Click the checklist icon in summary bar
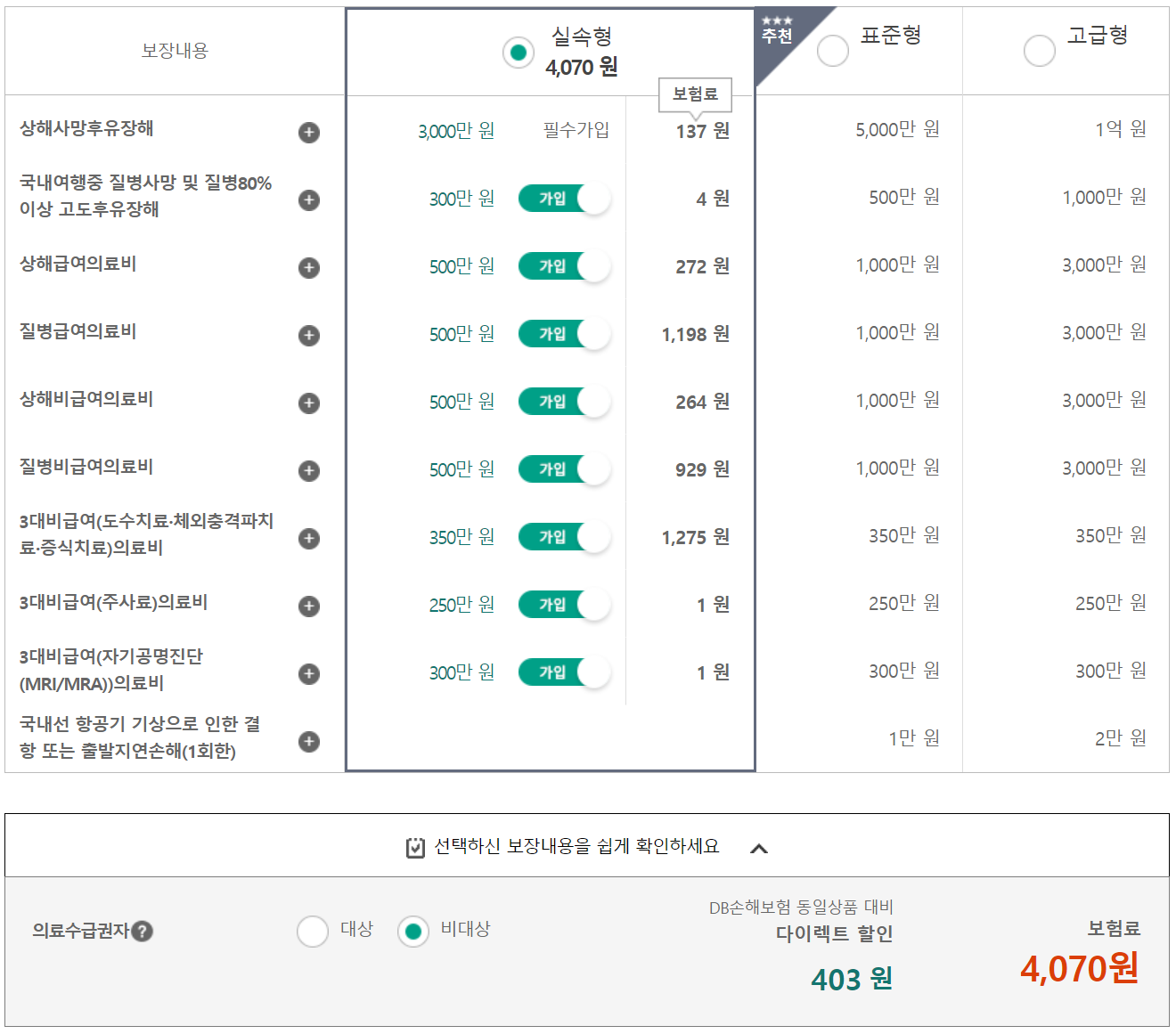This screenshot has width=1176, height=1034. coord(413,846)
